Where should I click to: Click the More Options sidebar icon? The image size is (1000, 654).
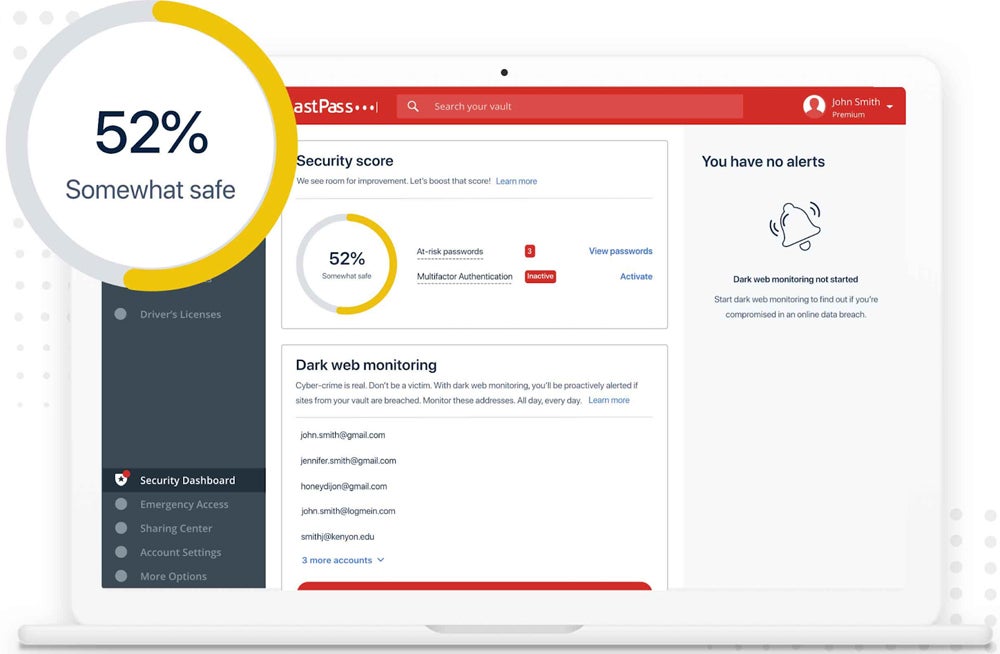121,576
